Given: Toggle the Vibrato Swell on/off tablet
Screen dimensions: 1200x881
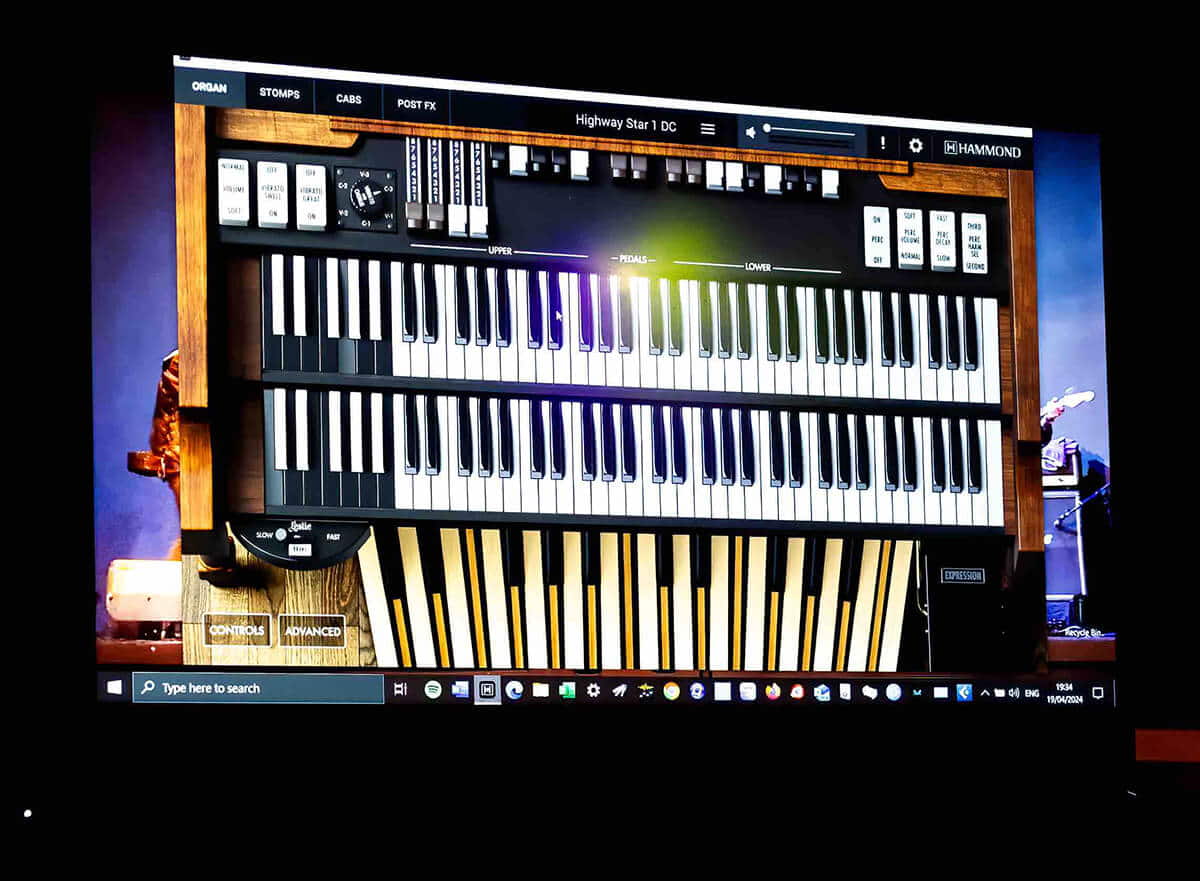Looking at the screenshot, I should click(x=272, y=195).
